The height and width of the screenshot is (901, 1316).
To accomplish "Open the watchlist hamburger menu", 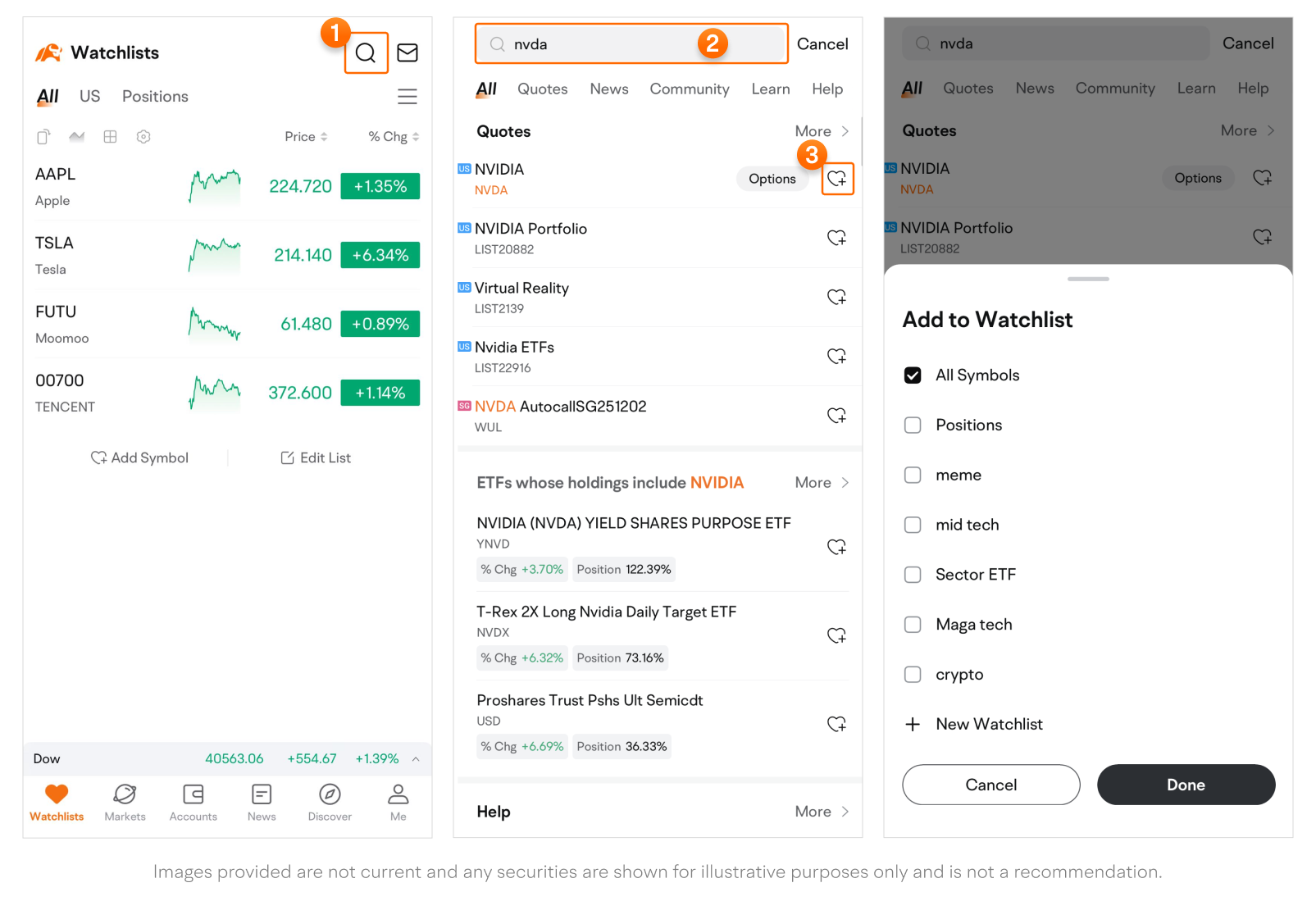I will [x=408, y=97].
